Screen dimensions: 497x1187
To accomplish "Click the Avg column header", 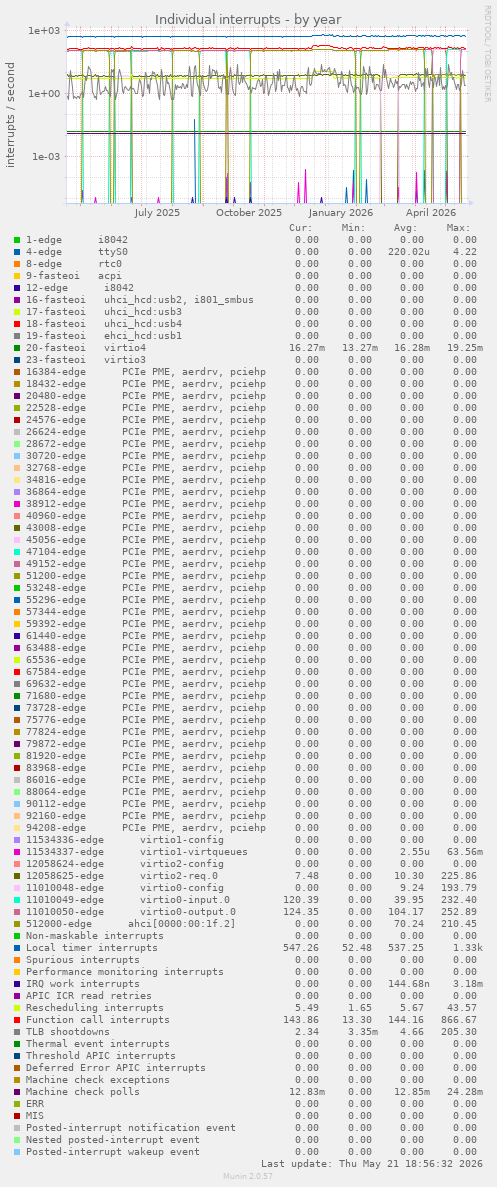I will tap(405, 227).
